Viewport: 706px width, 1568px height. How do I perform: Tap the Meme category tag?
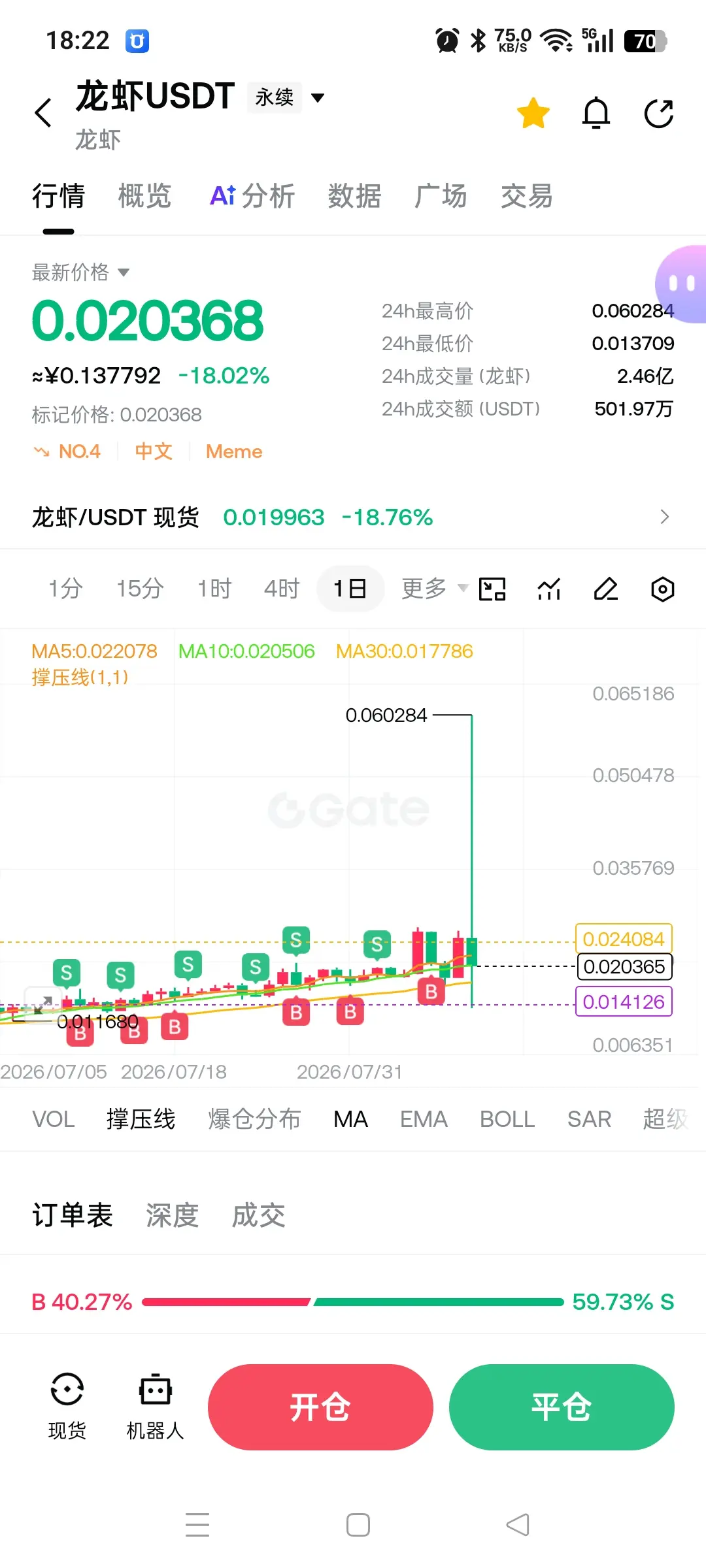pos(234,451)
